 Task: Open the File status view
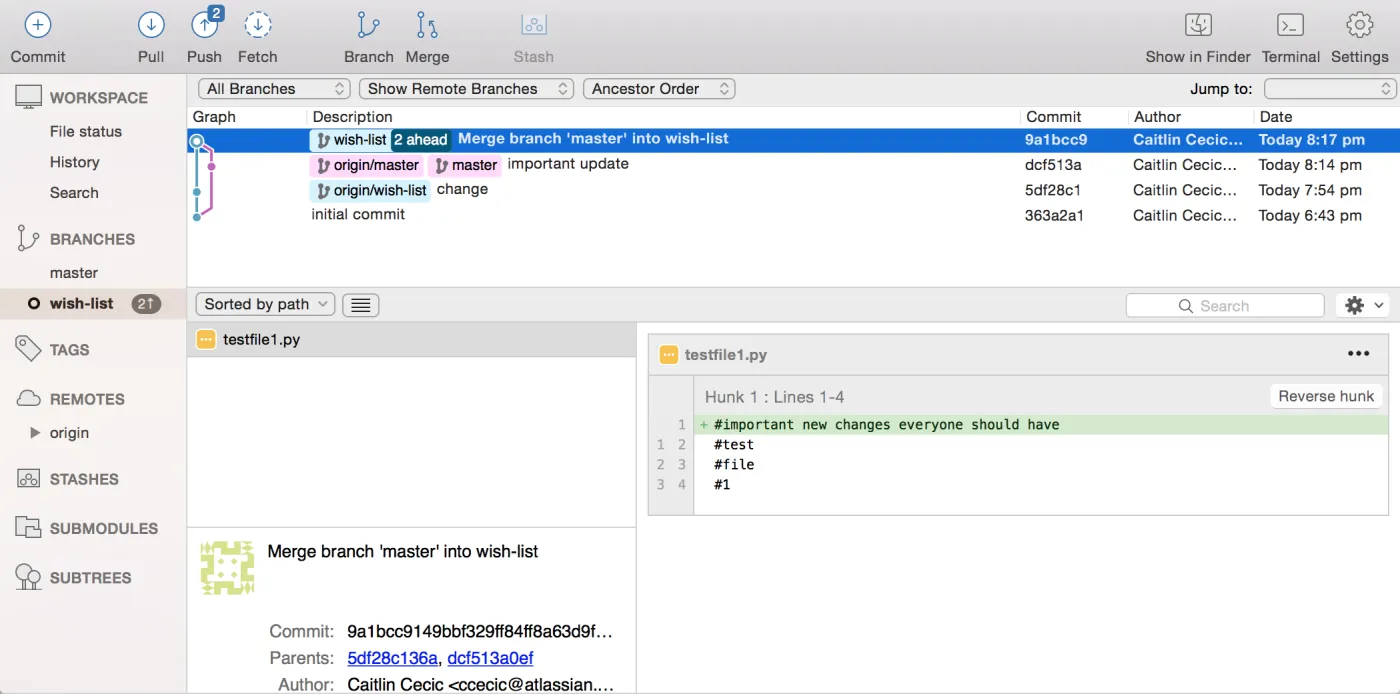tap(86, 131)
